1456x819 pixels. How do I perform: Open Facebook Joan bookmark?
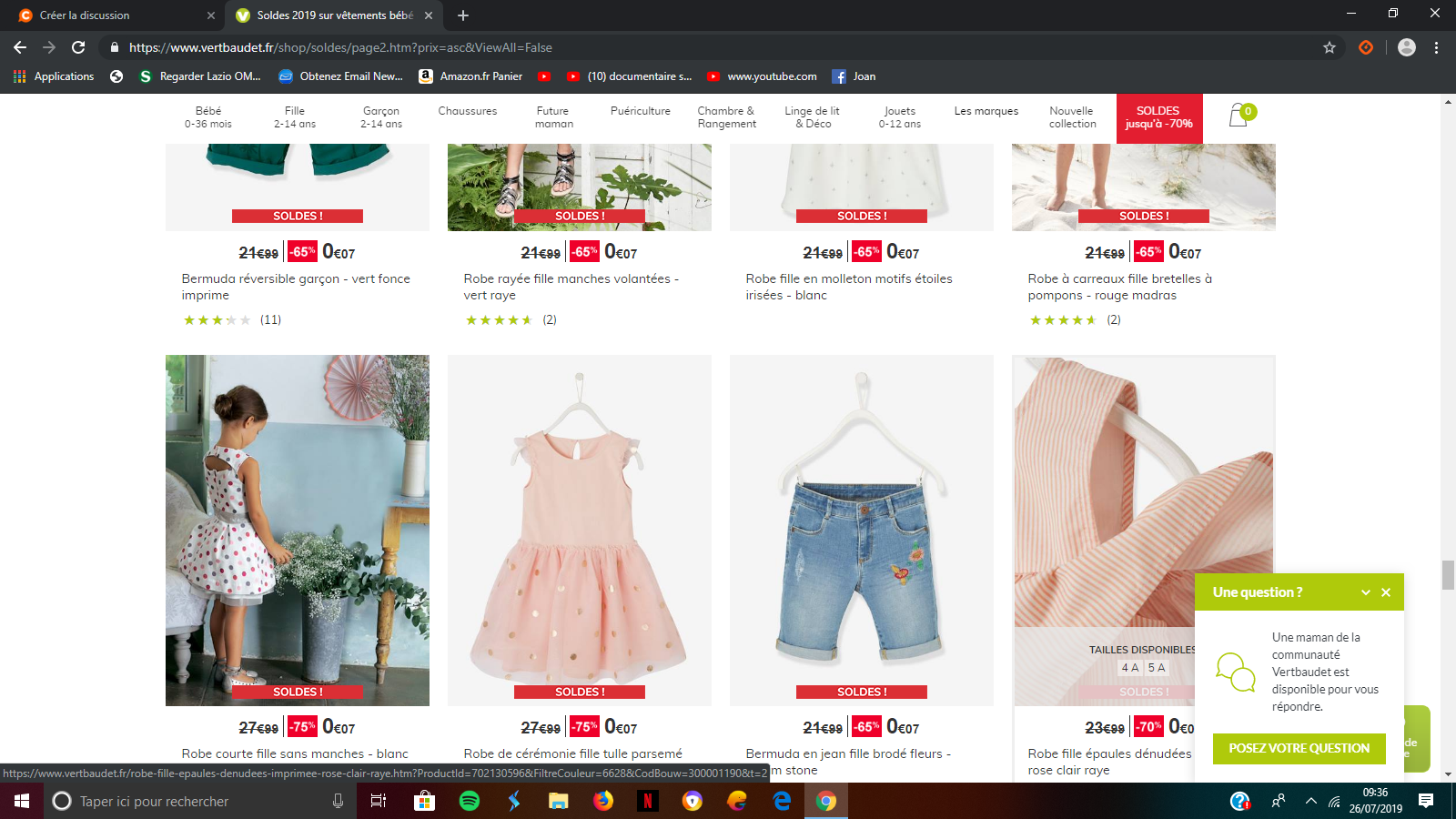[854, 76]
